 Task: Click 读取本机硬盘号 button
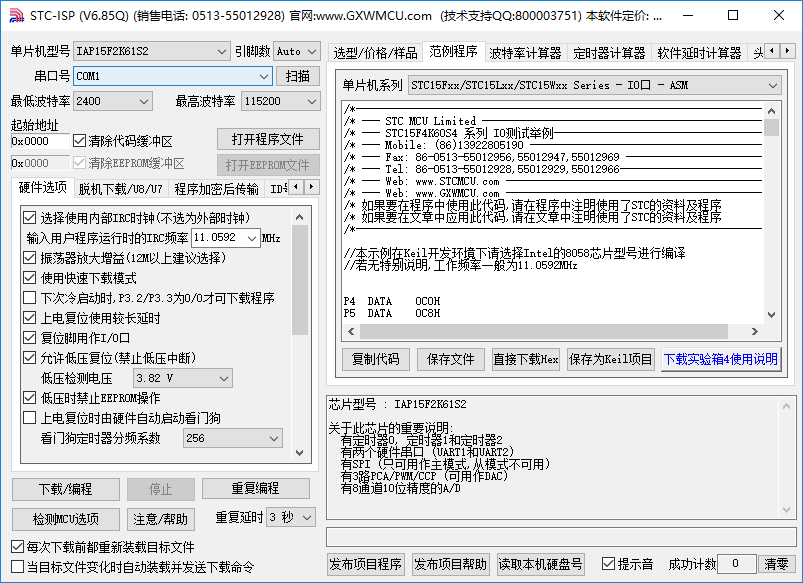coord(540,564)
